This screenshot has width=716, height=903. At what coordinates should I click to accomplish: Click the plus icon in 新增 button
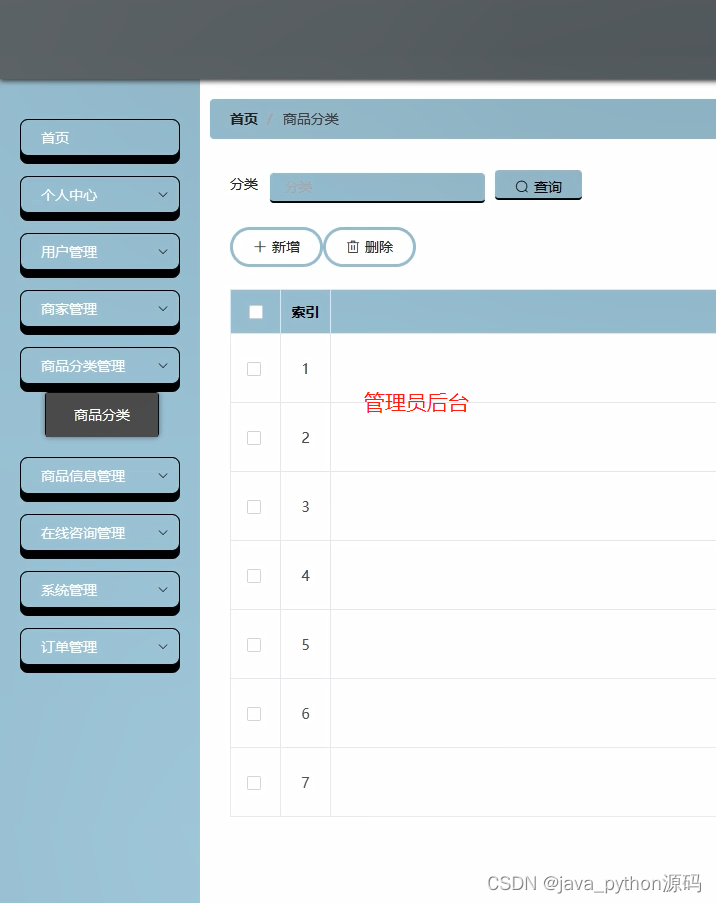(x=260, y=247)
